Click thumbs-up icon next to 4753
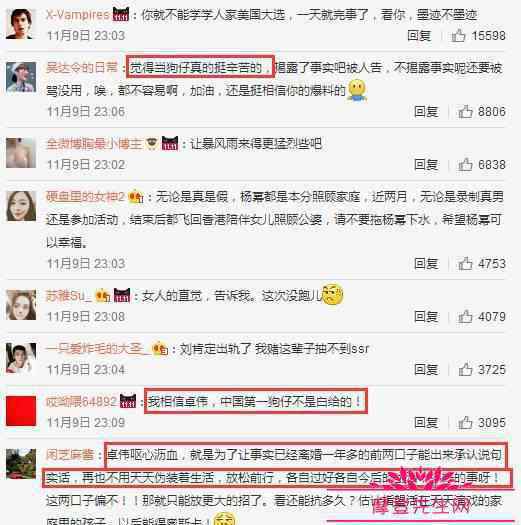 point(465,264)
